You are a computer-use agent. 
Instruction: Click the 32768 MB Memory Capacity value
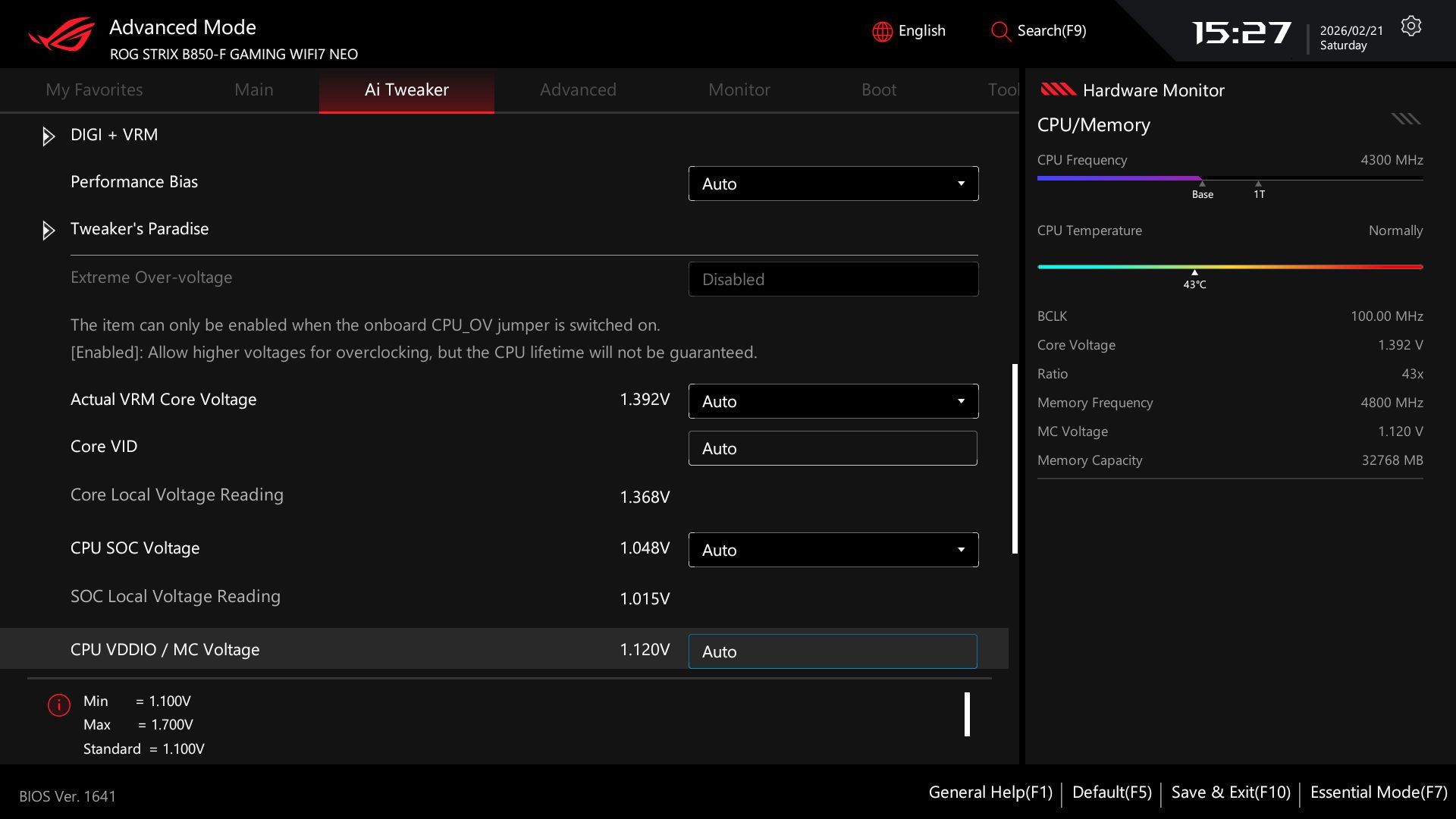[x=1392, y=460]
